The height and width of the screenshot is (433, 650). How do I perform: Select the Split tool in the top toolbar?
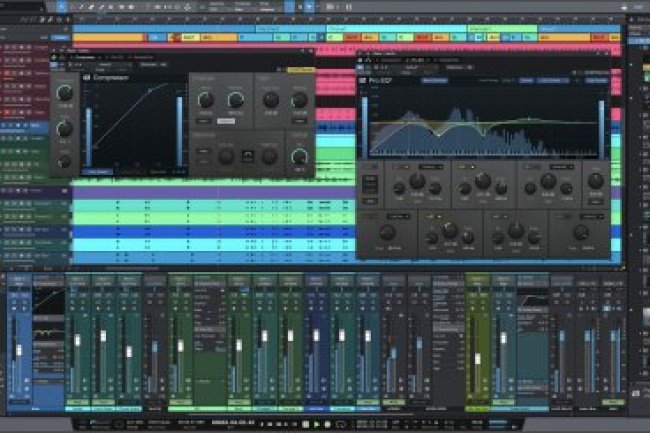click(x=81, y=7)
